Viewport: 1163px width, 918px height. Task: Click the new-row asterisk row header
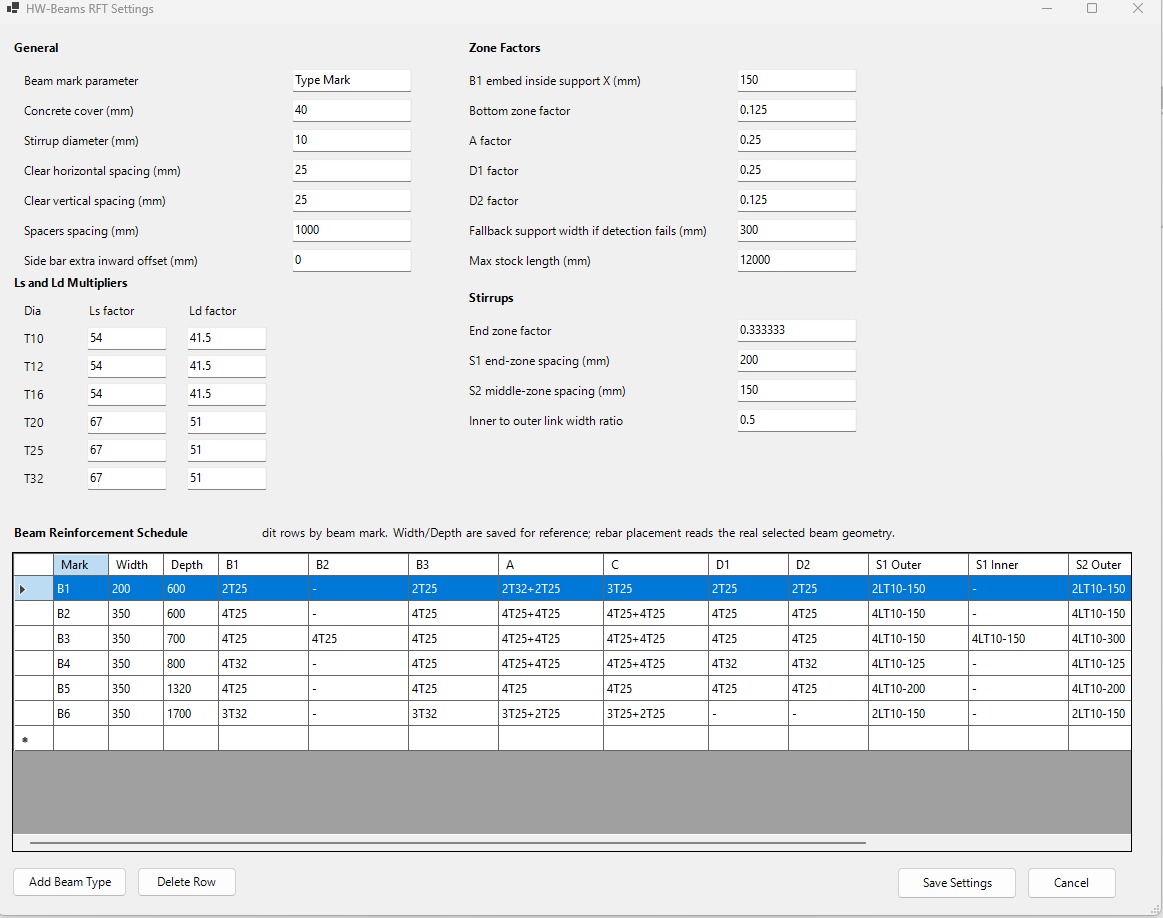tap(33, 739)
